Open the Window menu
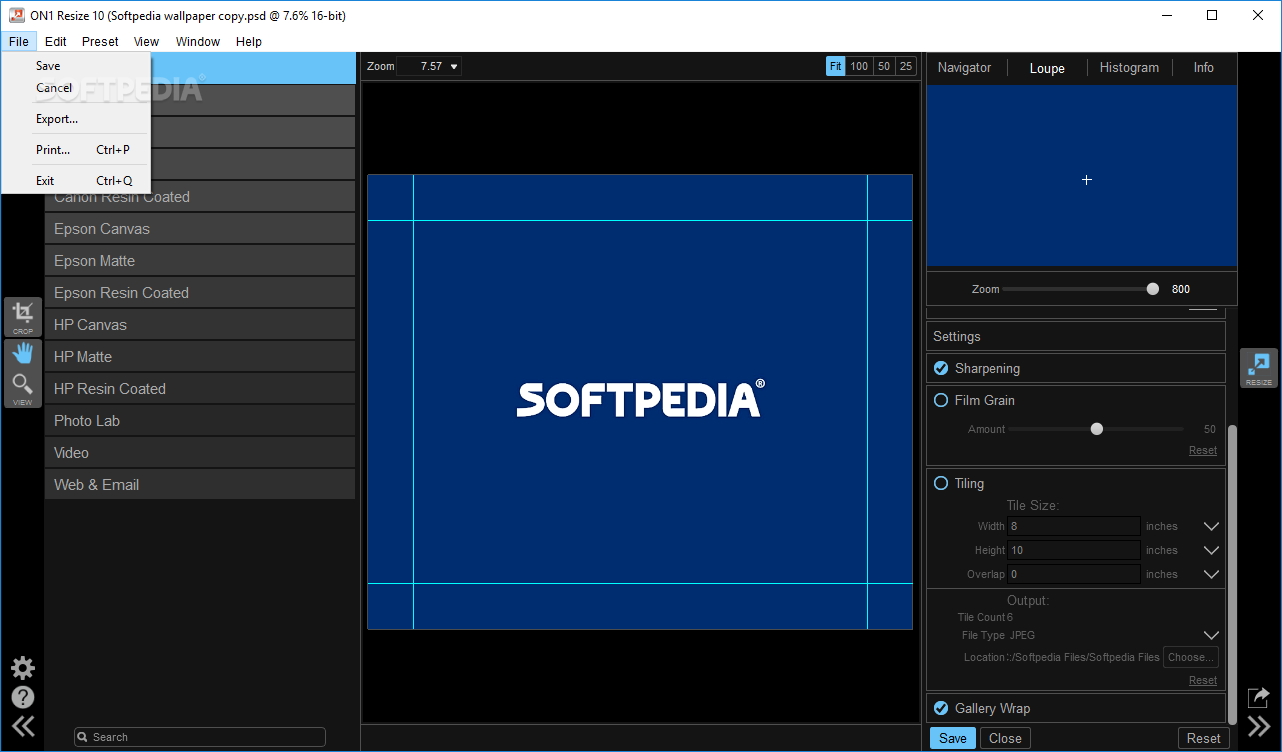 198,41
